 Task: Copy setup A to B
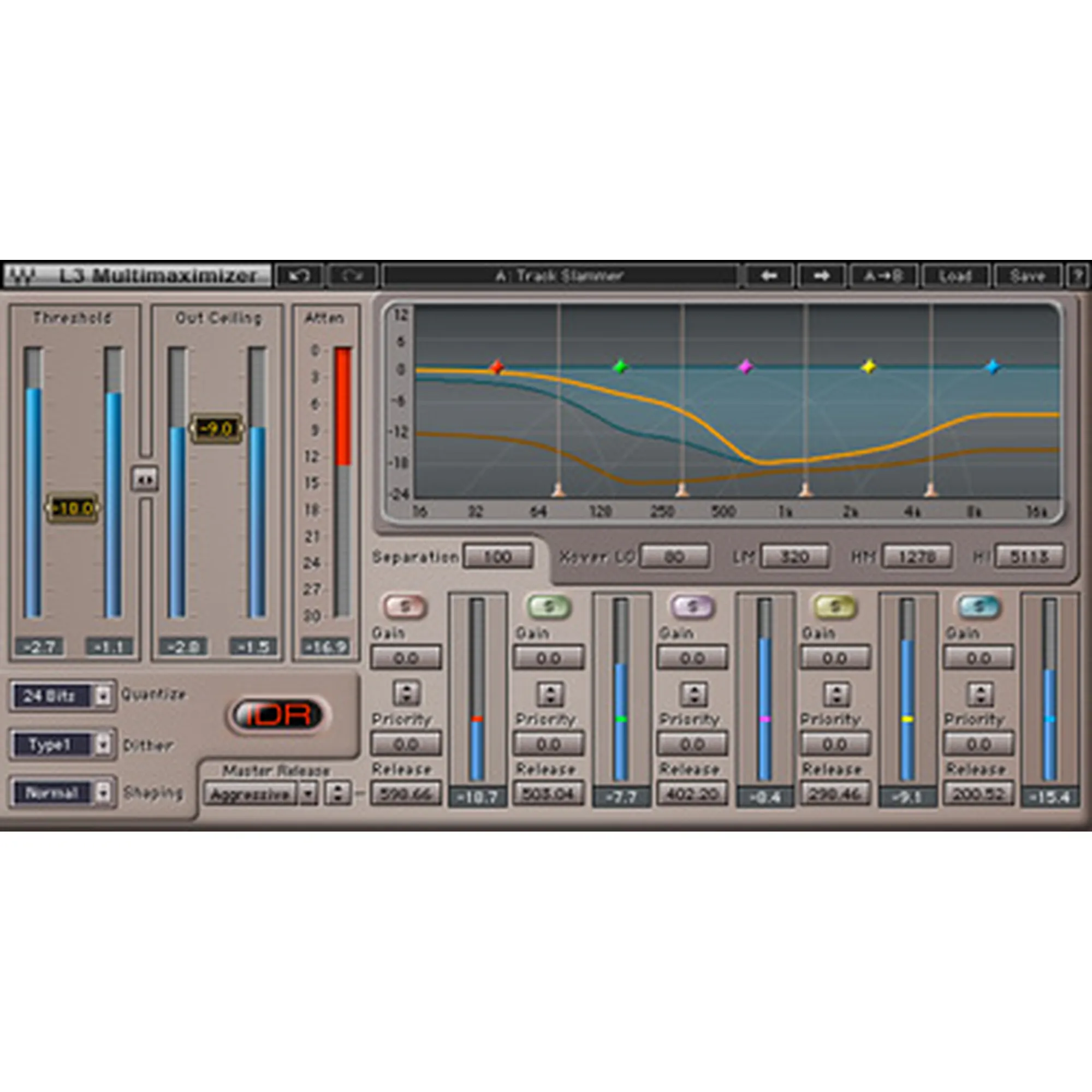(x=883, y=276)
